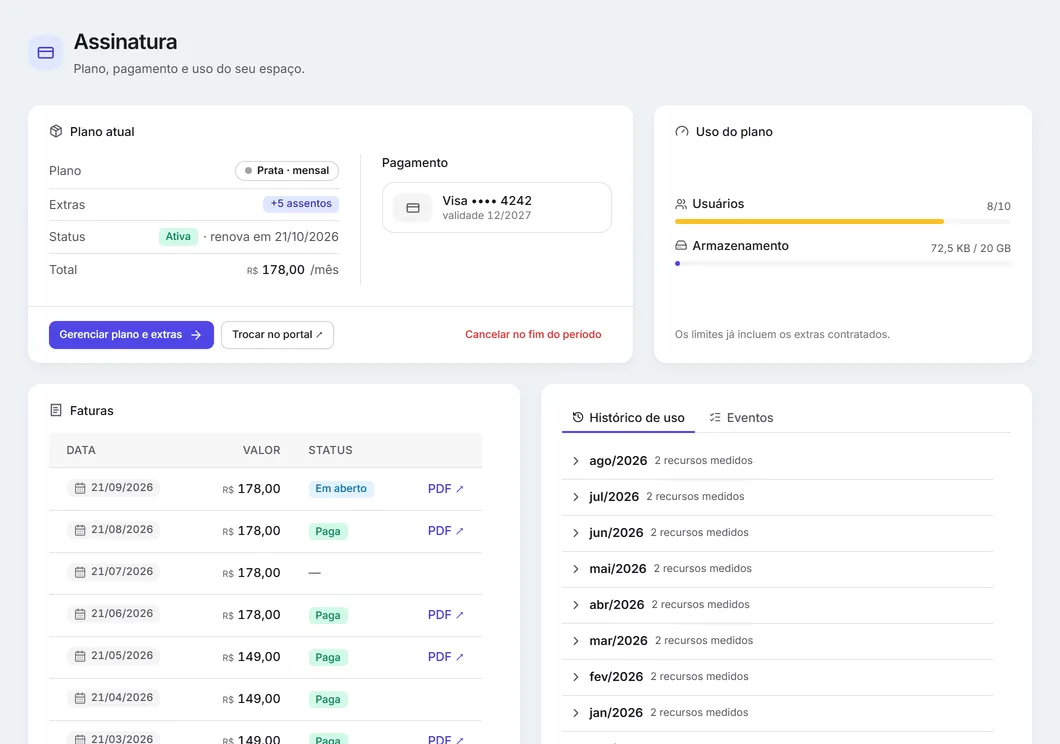Open PDF for the 21/08/2026 invoice

click(x=445, y=530)
